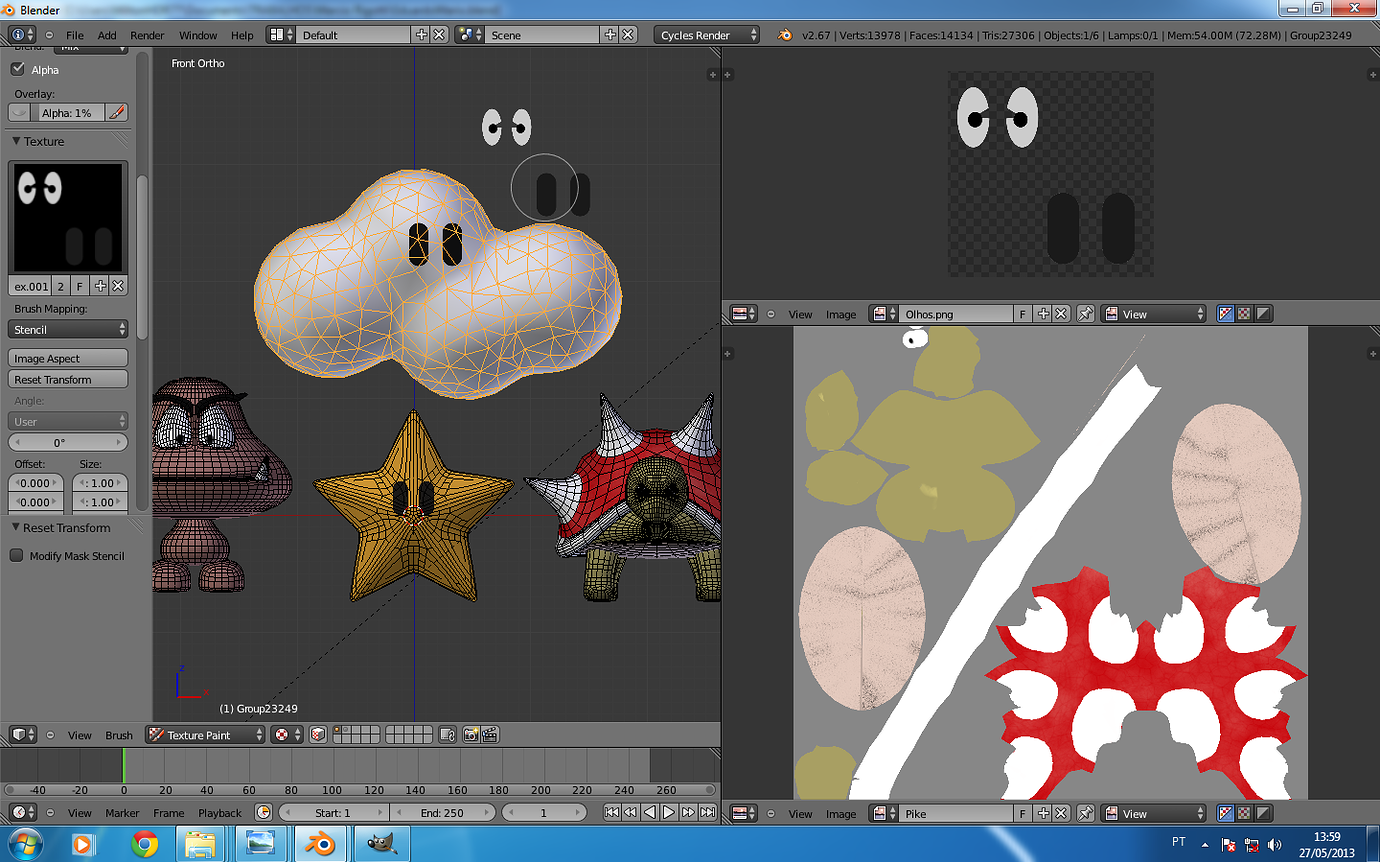The height and width of the screenshot is (862, 1380).
Task: Play animation forward in the timeline
Action: click(669, 813)
